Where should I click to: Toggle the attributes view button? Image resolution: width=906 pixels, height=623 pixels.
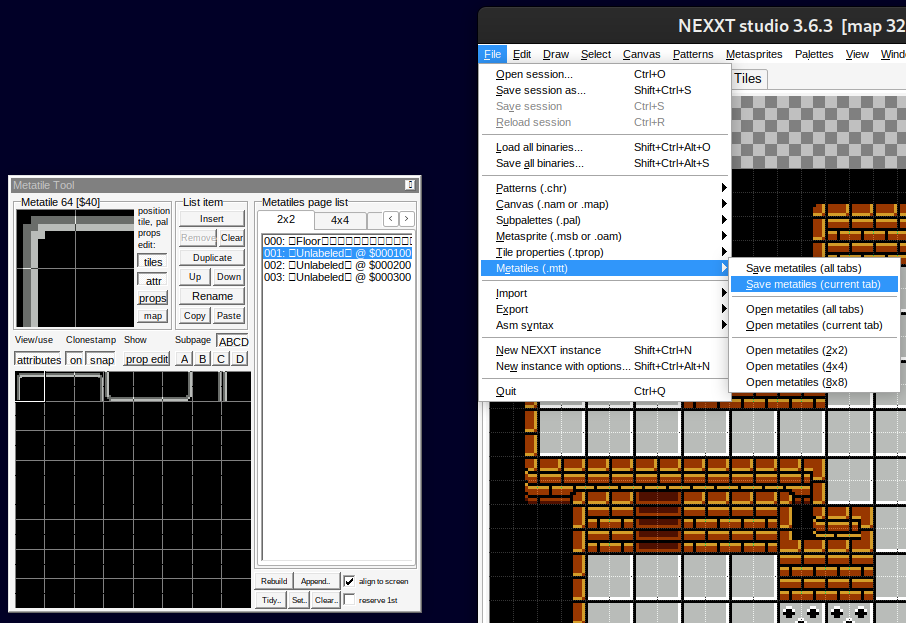click(x=38, y=359)
